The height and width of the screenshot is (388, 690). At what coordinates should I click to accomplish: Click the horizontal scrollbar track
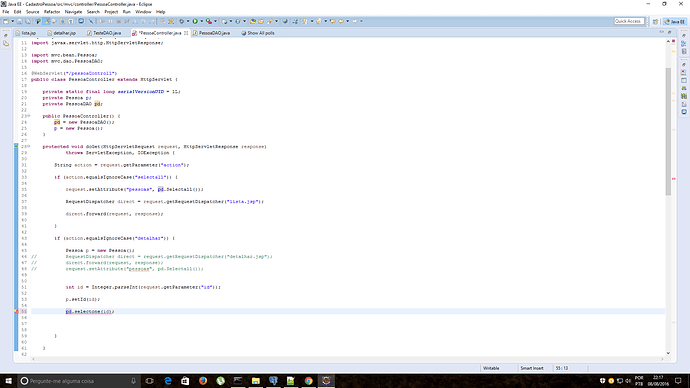coord(348,359)
